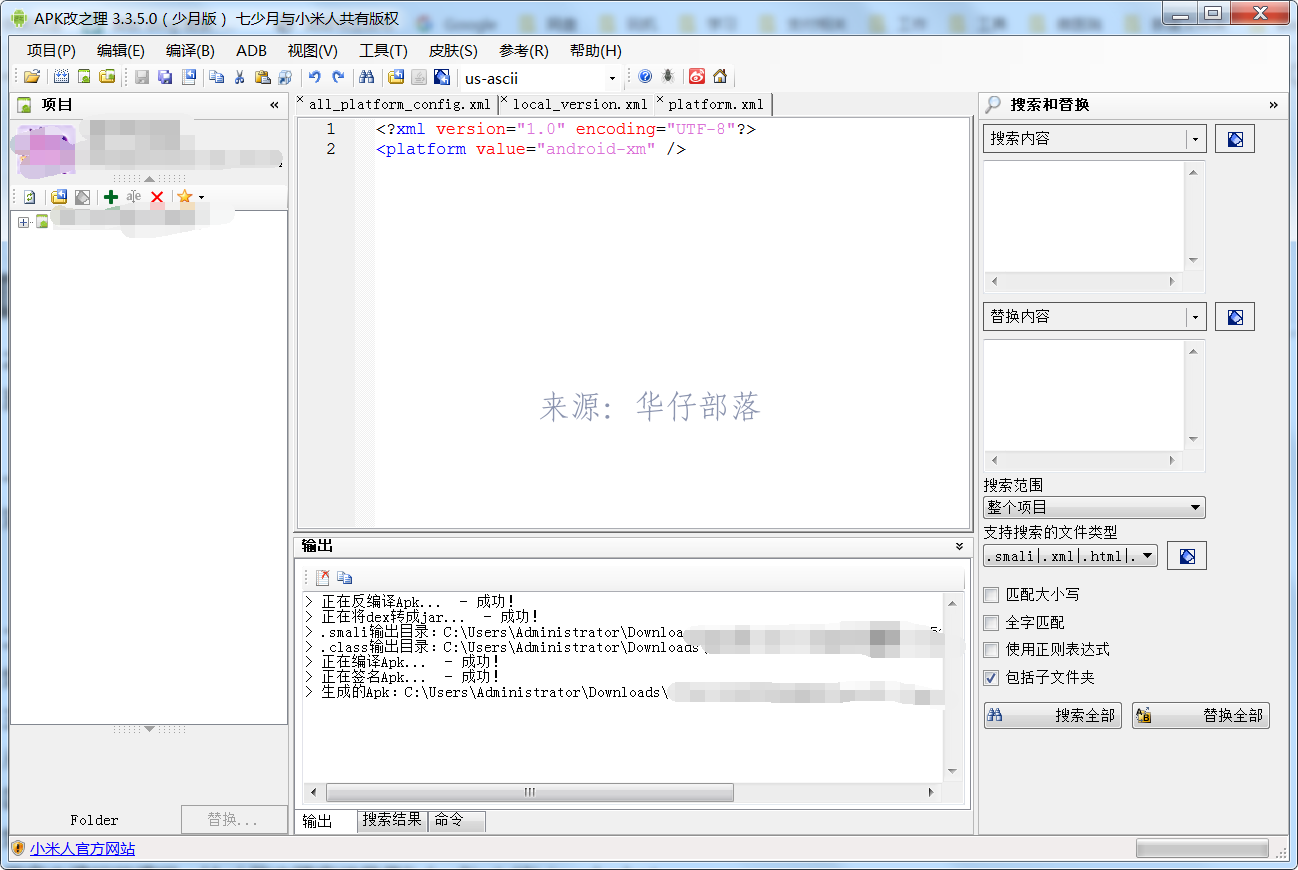Viewport: 1298px width, 870px height.
Task: Click the Folder tab in project panel
Action: click(x=94, y=820)
